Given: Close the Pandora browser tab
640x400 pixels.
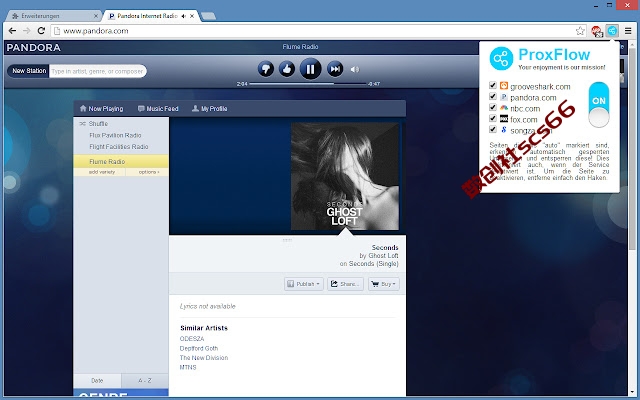Looking at the screenshot, I should (x=192, y=16).
